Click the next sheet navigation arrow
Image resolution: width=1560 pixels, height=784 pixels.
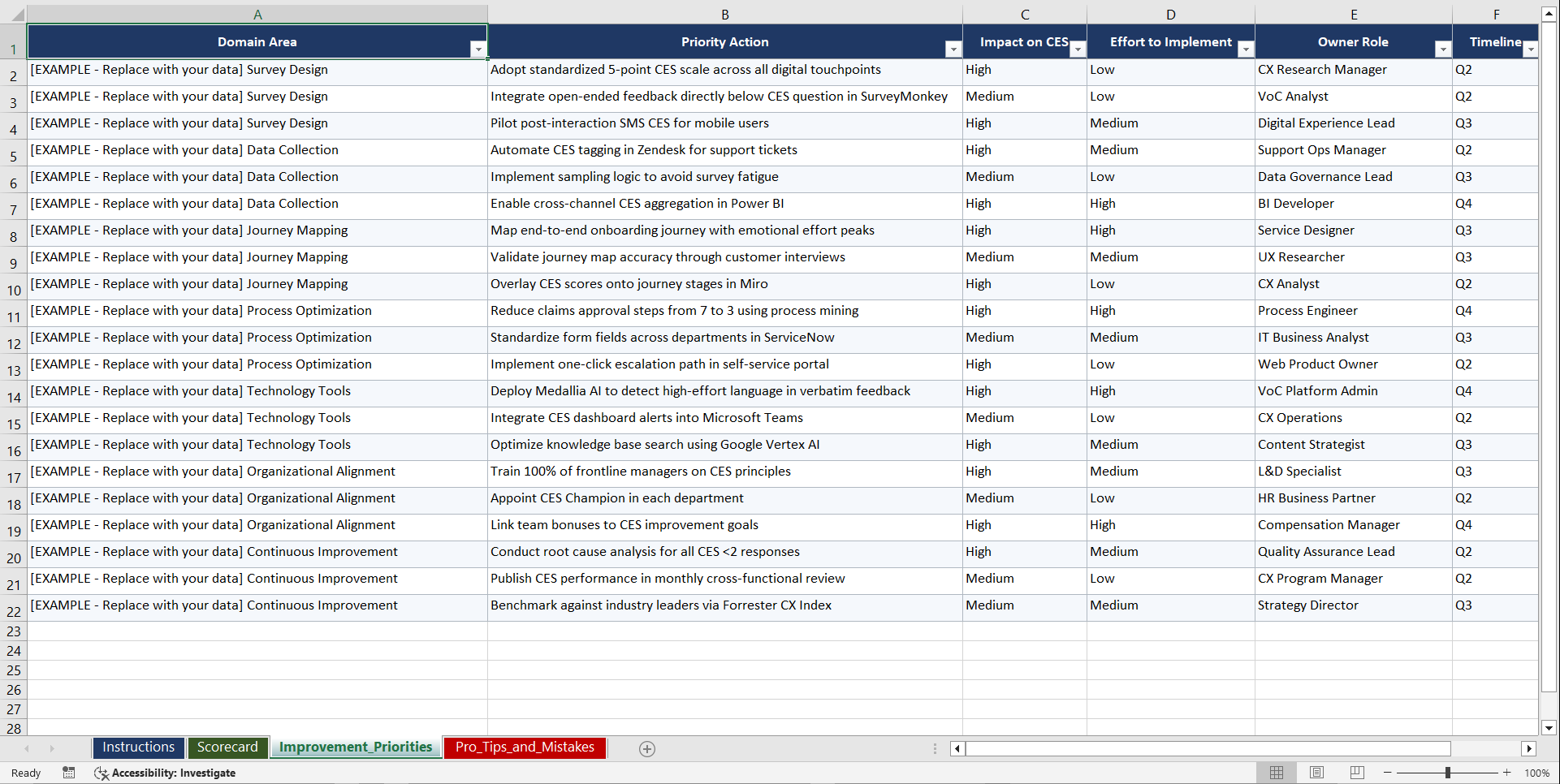(52, 748)
